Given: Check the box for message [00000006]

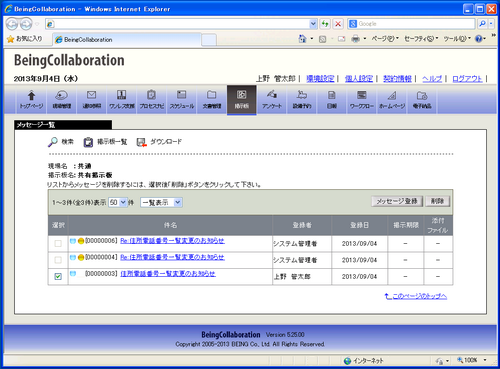Looking at the screenshot, I should tap(58, 243).
